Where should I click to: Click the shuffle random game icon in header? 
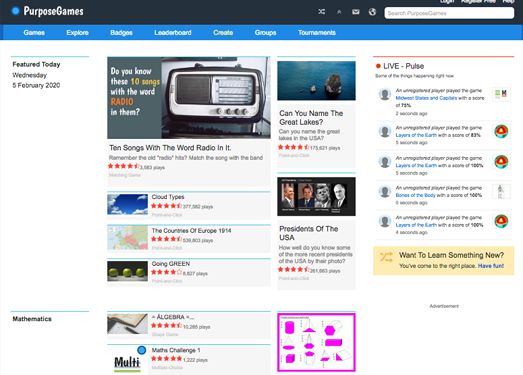point(321,12)
